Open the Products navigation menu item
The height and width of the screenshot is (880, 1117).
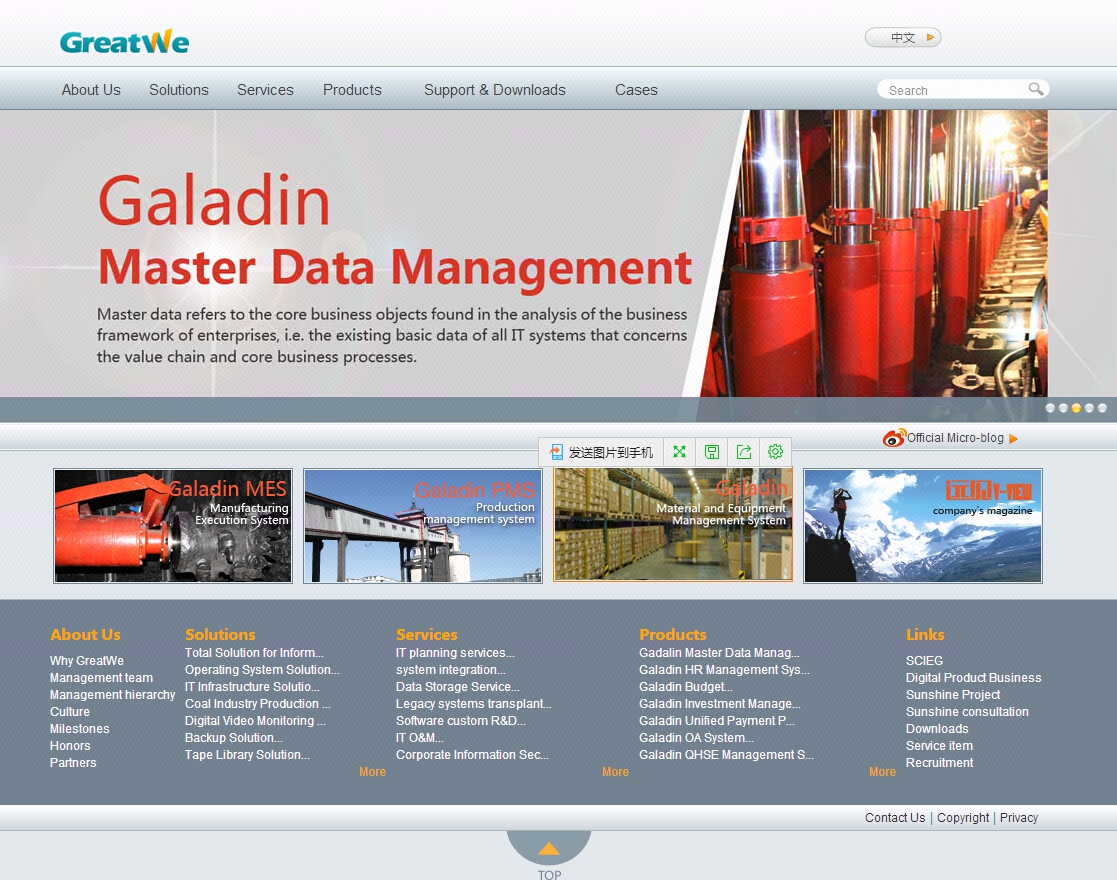[x=352, y=90]
